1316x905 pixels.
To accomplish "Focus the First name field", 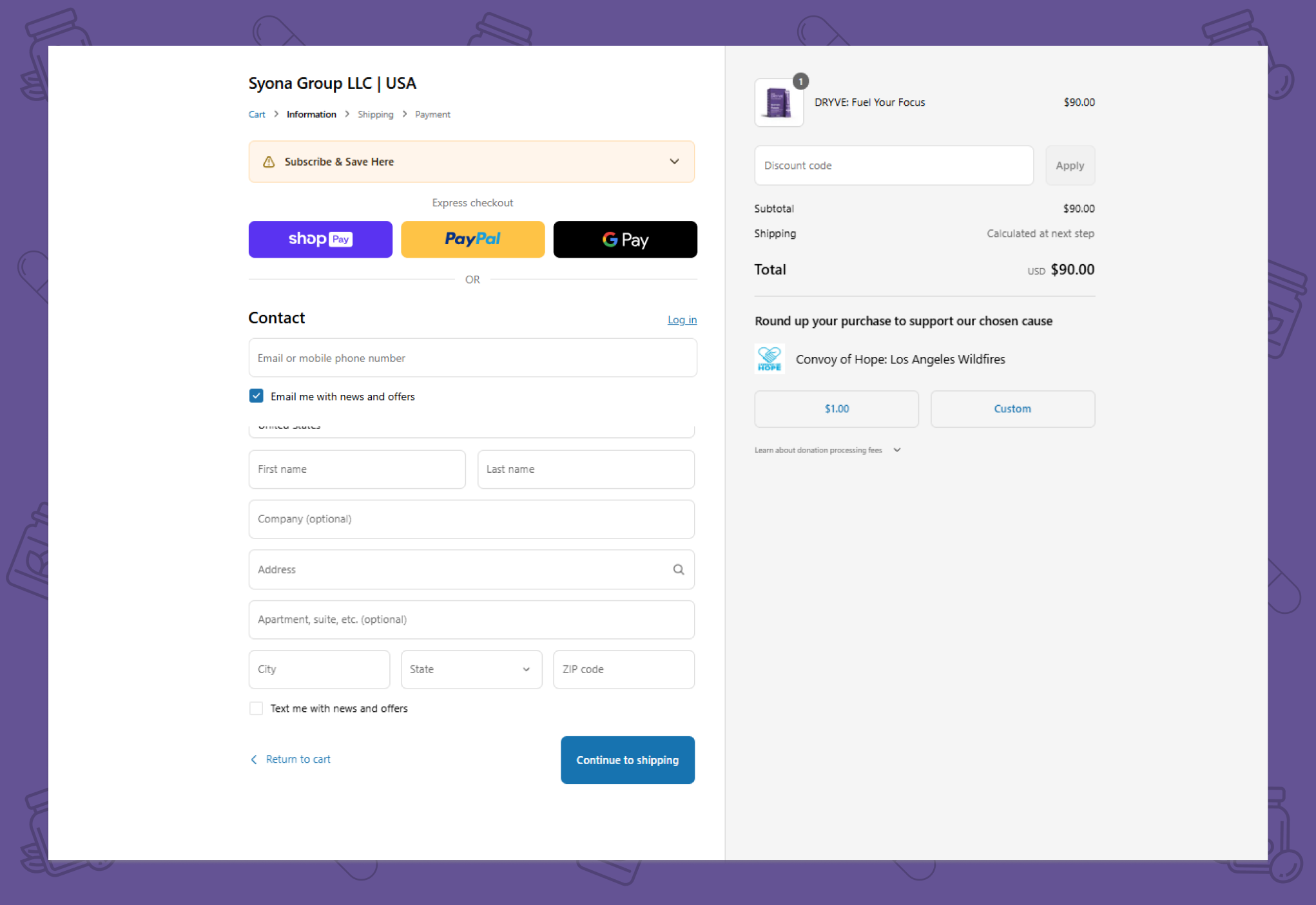I will tap(357, 469).
